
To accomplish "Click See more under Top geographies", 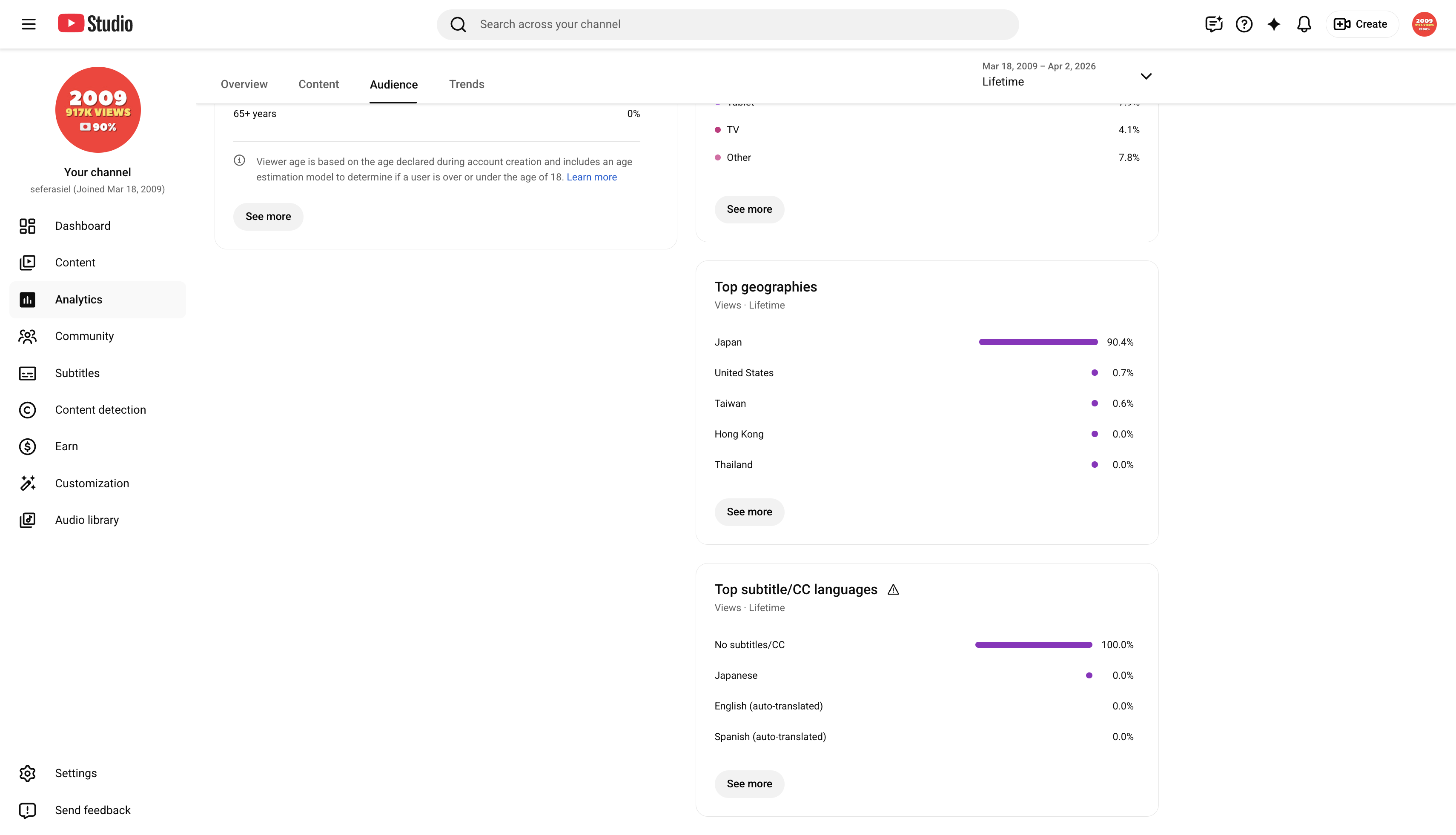I will pyautogui.click(x=749, y=512).
